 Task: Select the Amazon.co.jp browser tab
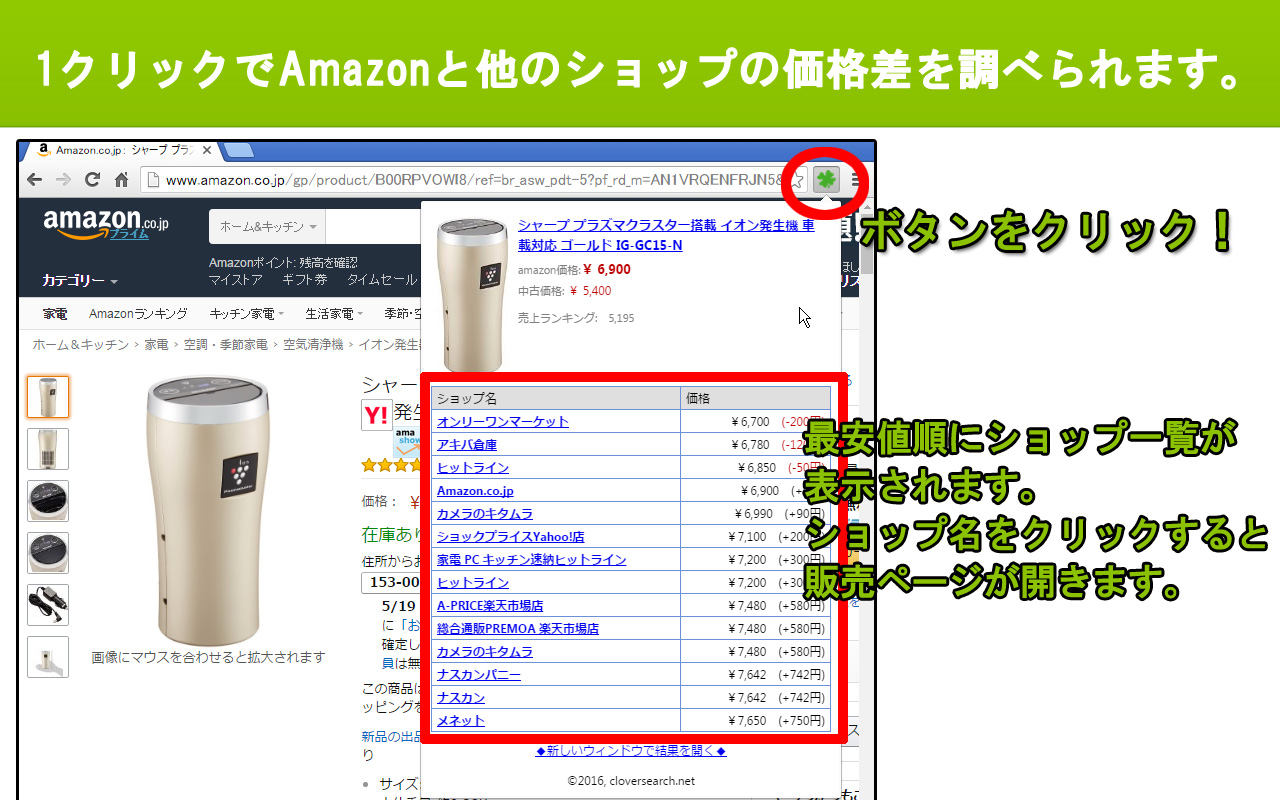tap(124, 150)
